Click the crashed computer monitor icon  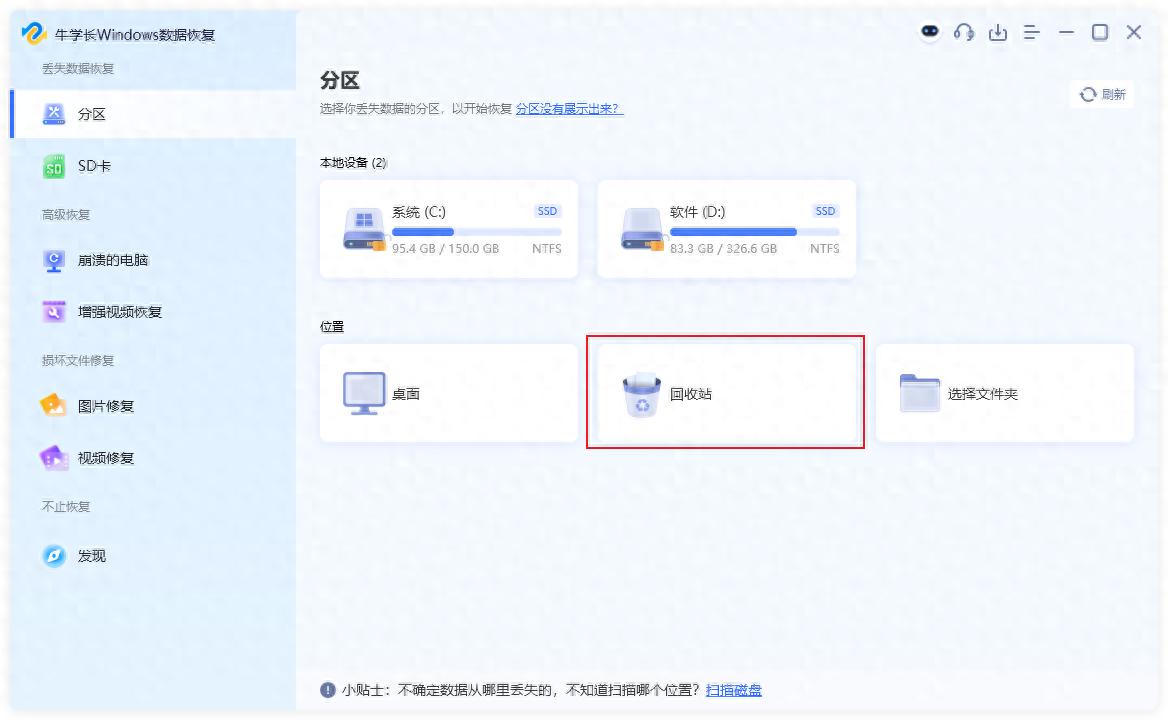pos(54,261)
